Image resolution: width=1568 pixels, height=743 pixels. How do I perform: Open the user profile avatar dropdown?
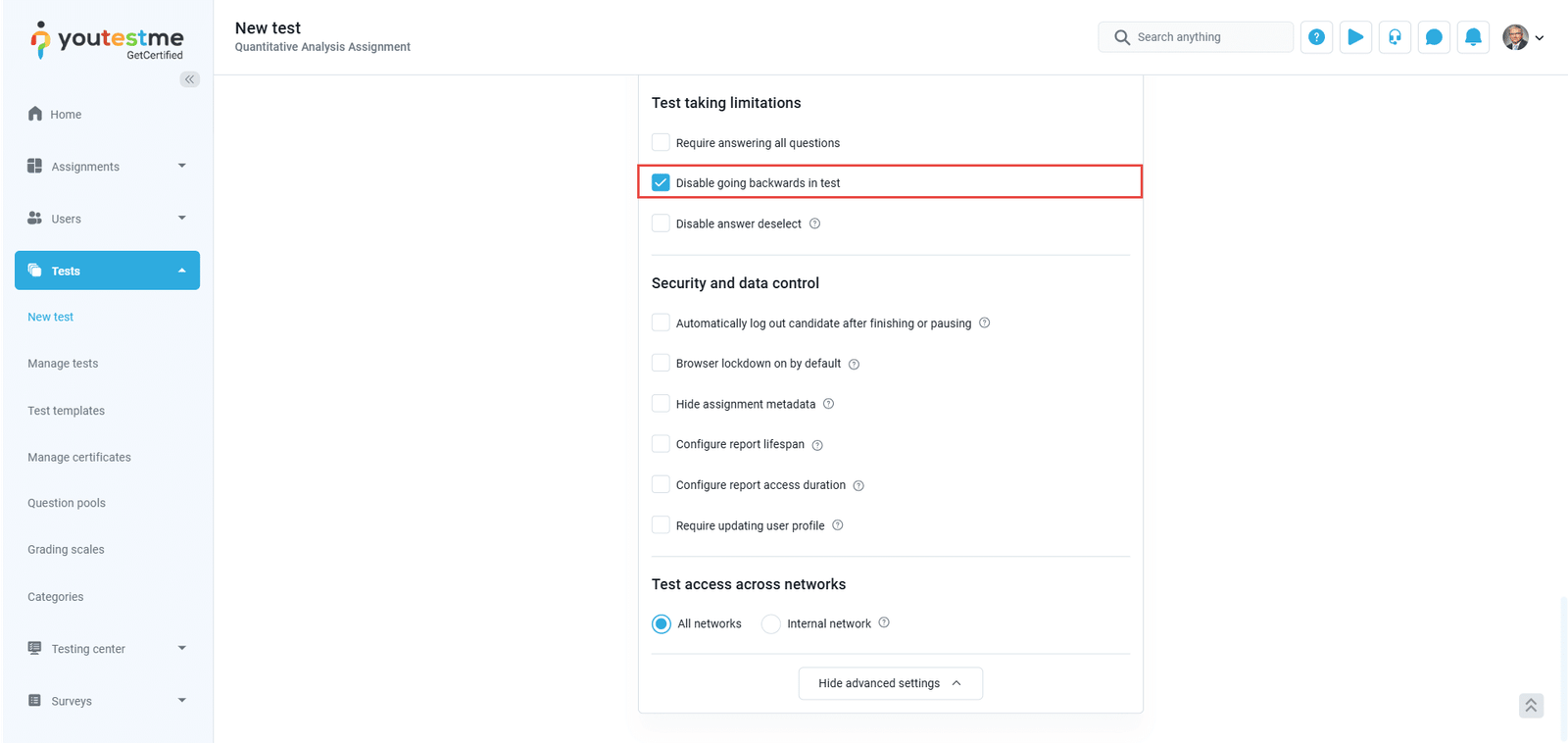(x=1523, y=37)
